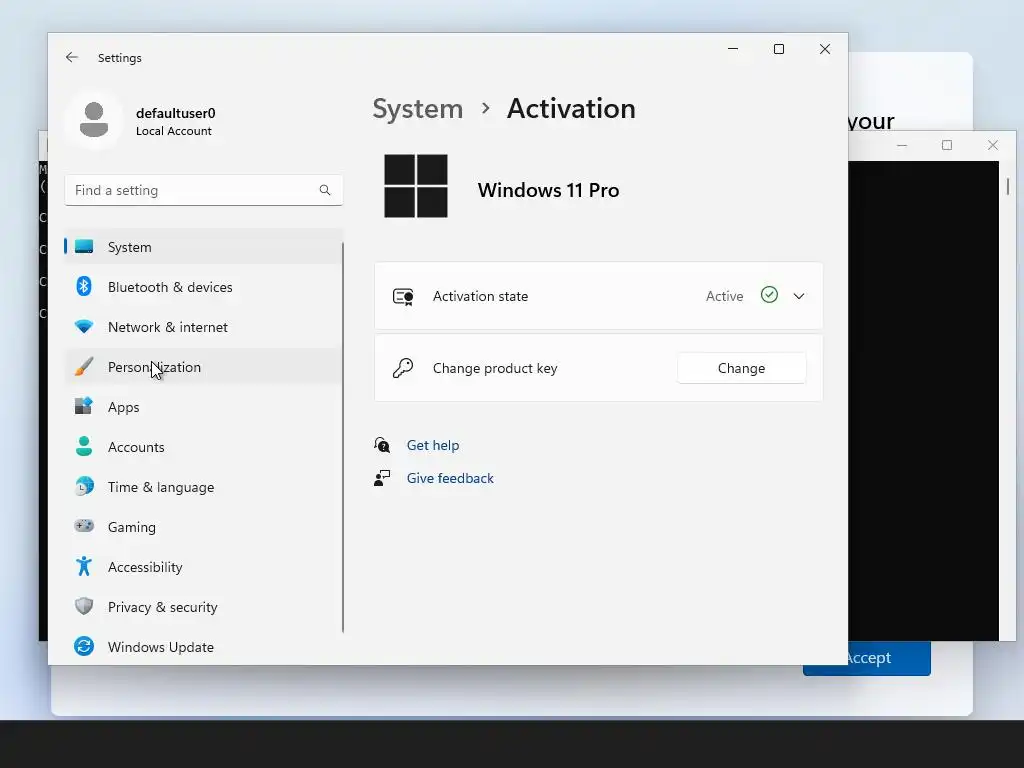Click the Apps icon in sidebar
This screenshot has height=768, width=1024.
(84, 406)
